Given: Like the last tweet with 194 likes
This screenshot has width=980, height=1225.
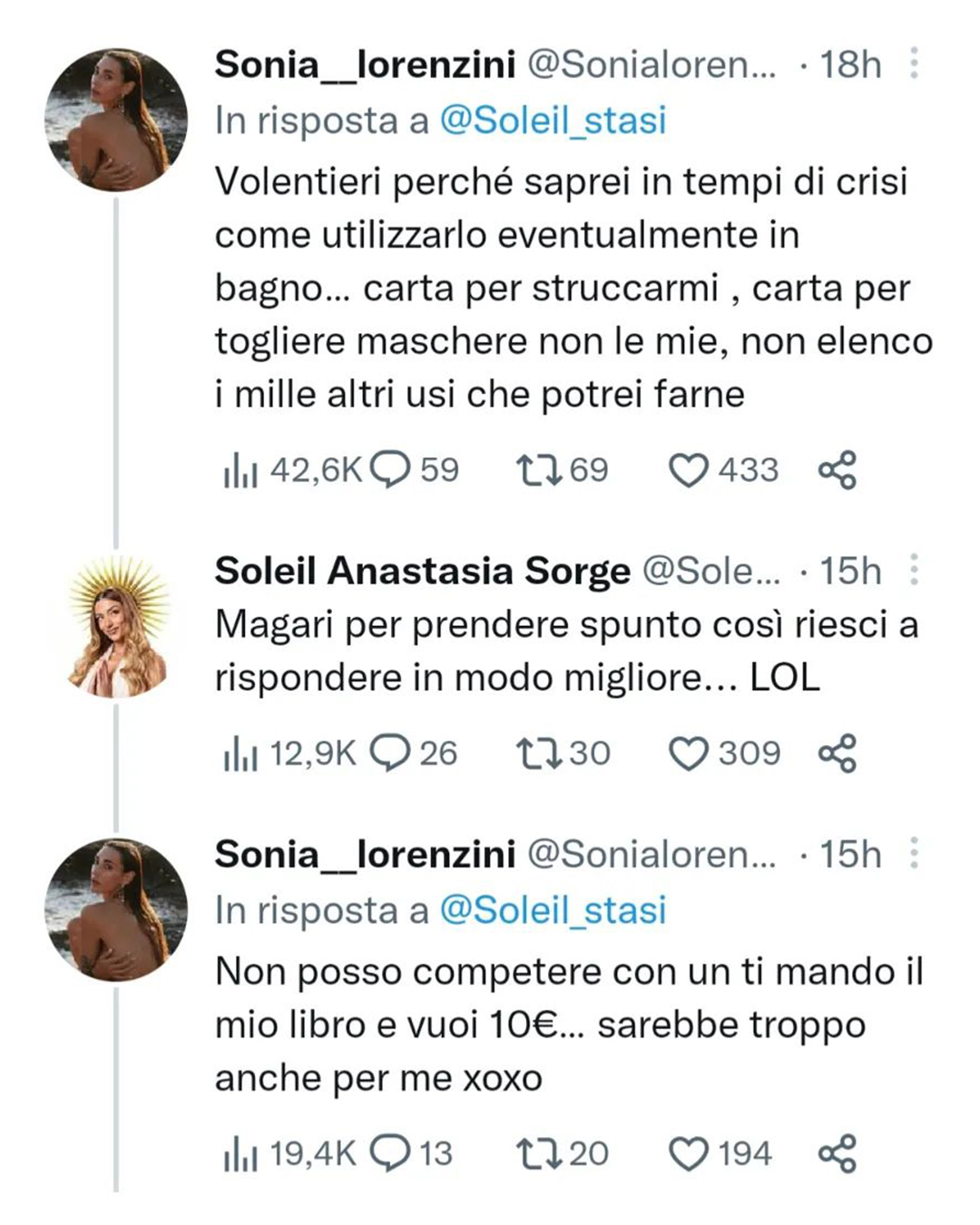Looking at the screenshot, I should click(x=688, y=1153).
